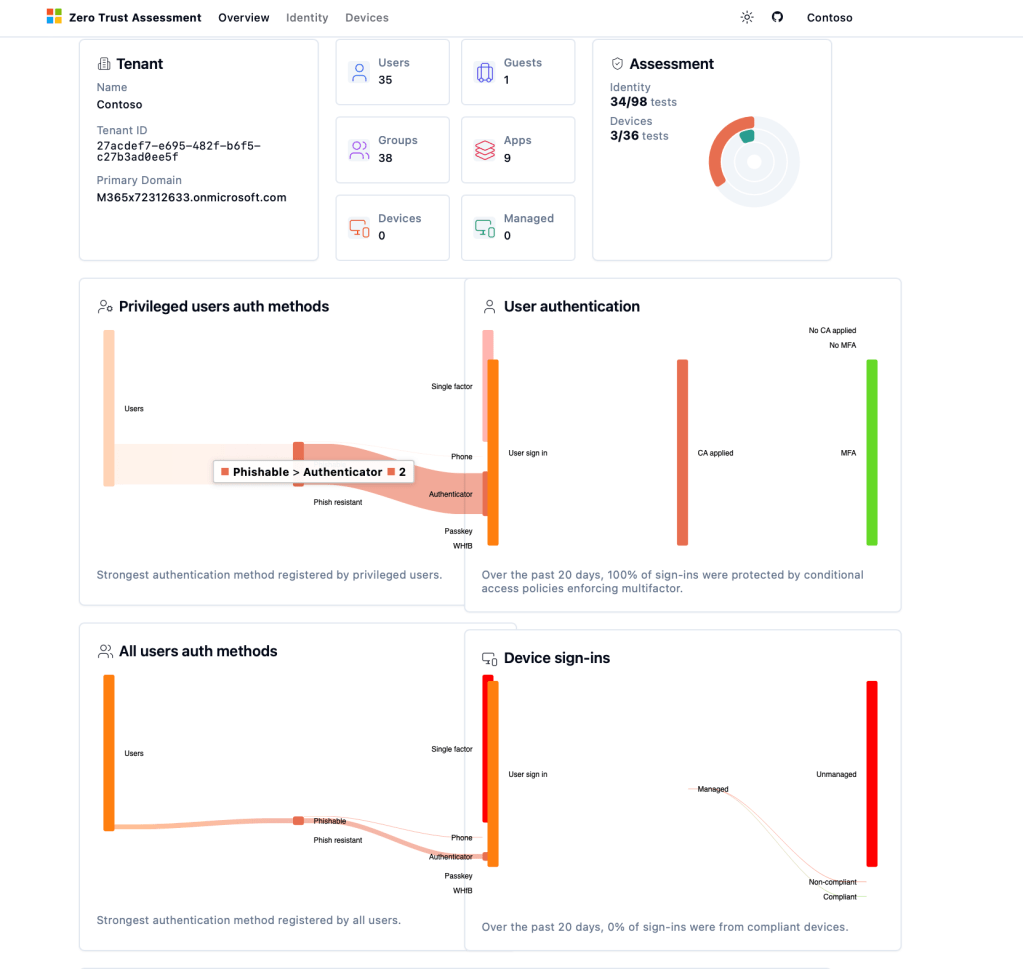Click the Managed devices icon

click(x=485, y=228)
